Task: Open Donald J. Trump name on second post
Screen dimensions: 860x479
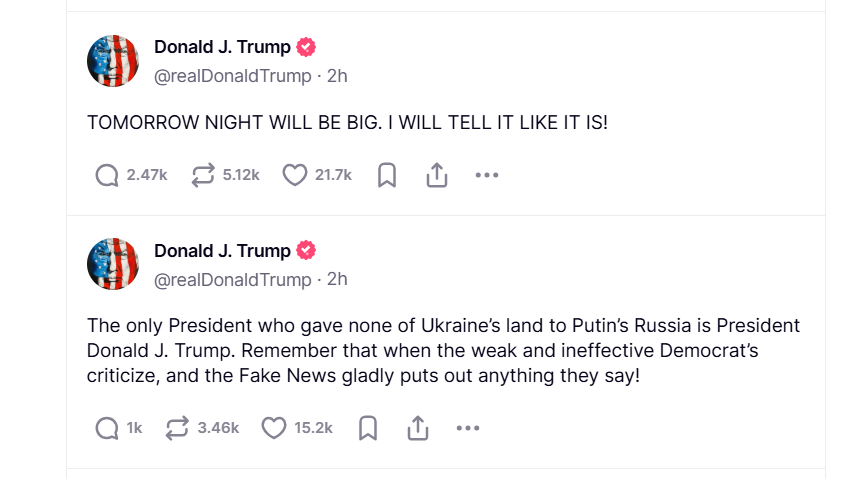Action: [x=222, y=251]
